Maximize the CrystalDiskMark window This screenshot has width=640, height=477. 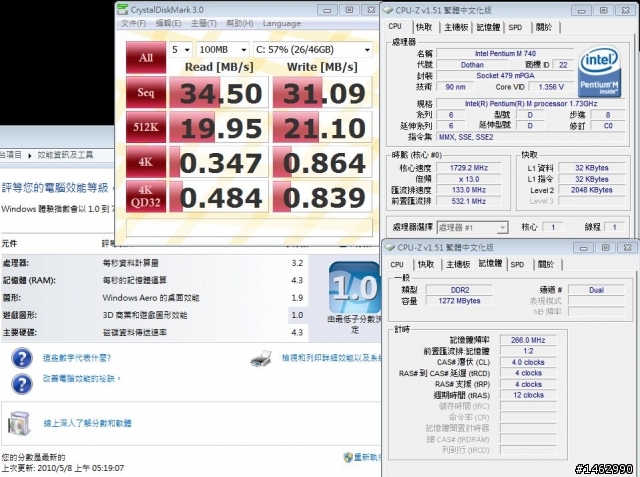(x=349, y=10)
